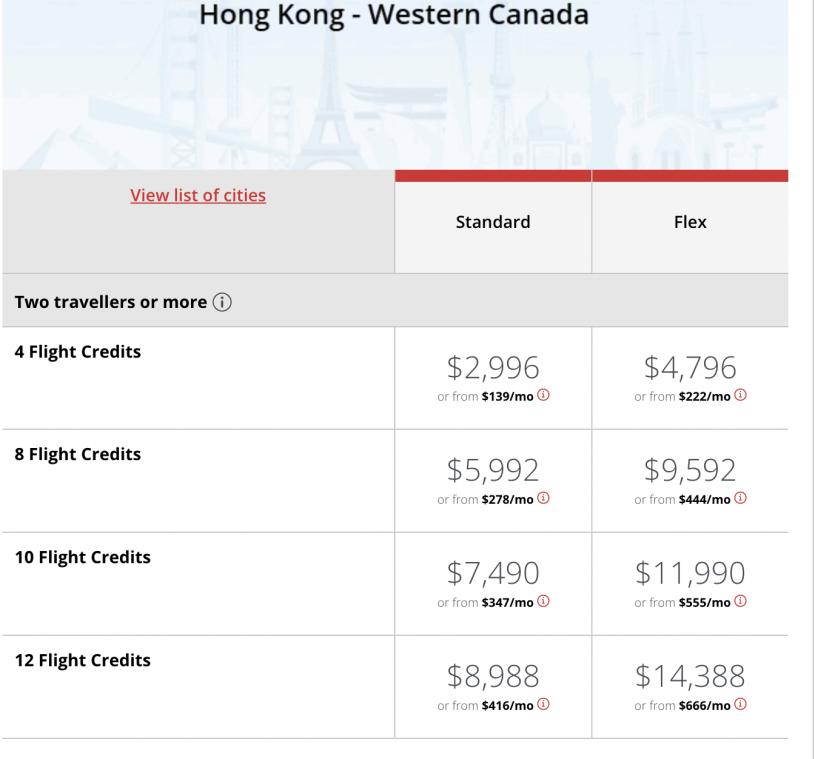The image size is (815, 759).
Task: Click info icon next to $555/mo
Action: (742, 601)
